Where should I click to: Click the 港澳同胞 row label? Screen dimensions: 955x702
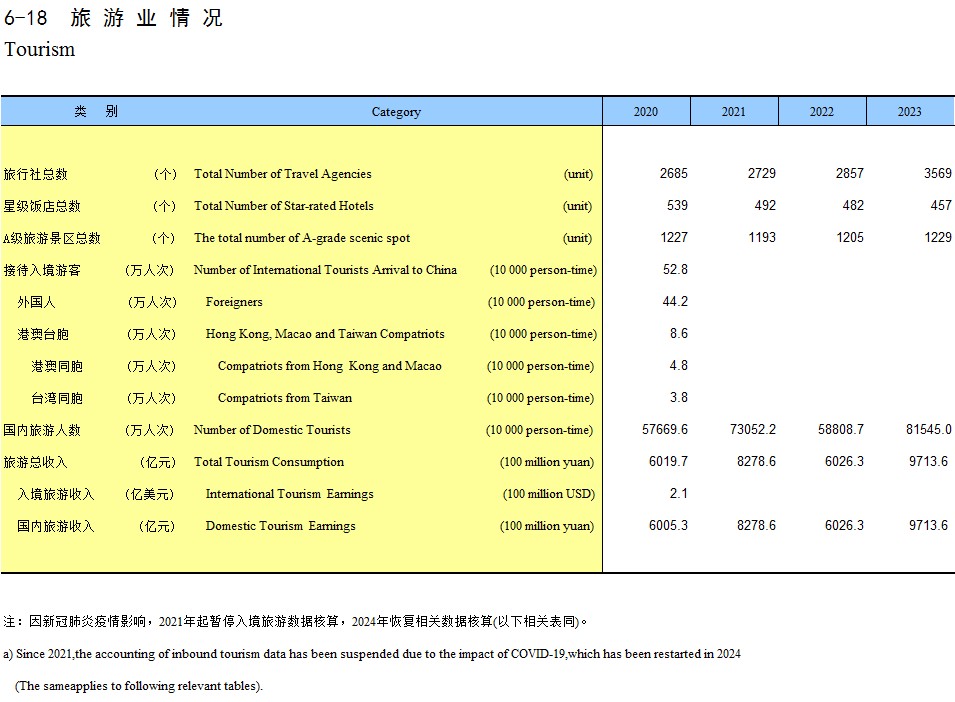click(x=57, y=366)
